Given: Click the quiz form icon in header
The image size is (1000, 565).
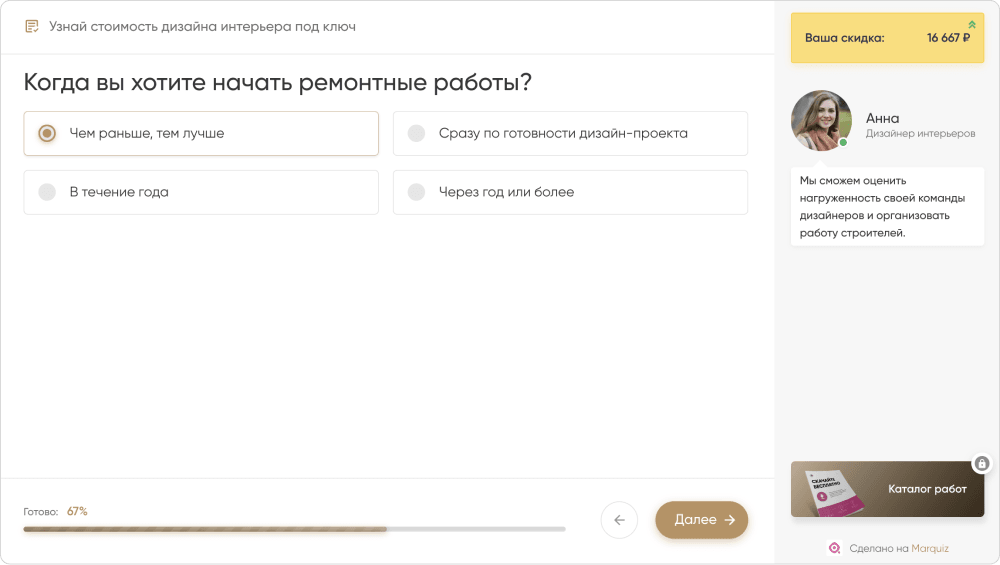Looking at the screenshot, I should (x=32, y=27).
